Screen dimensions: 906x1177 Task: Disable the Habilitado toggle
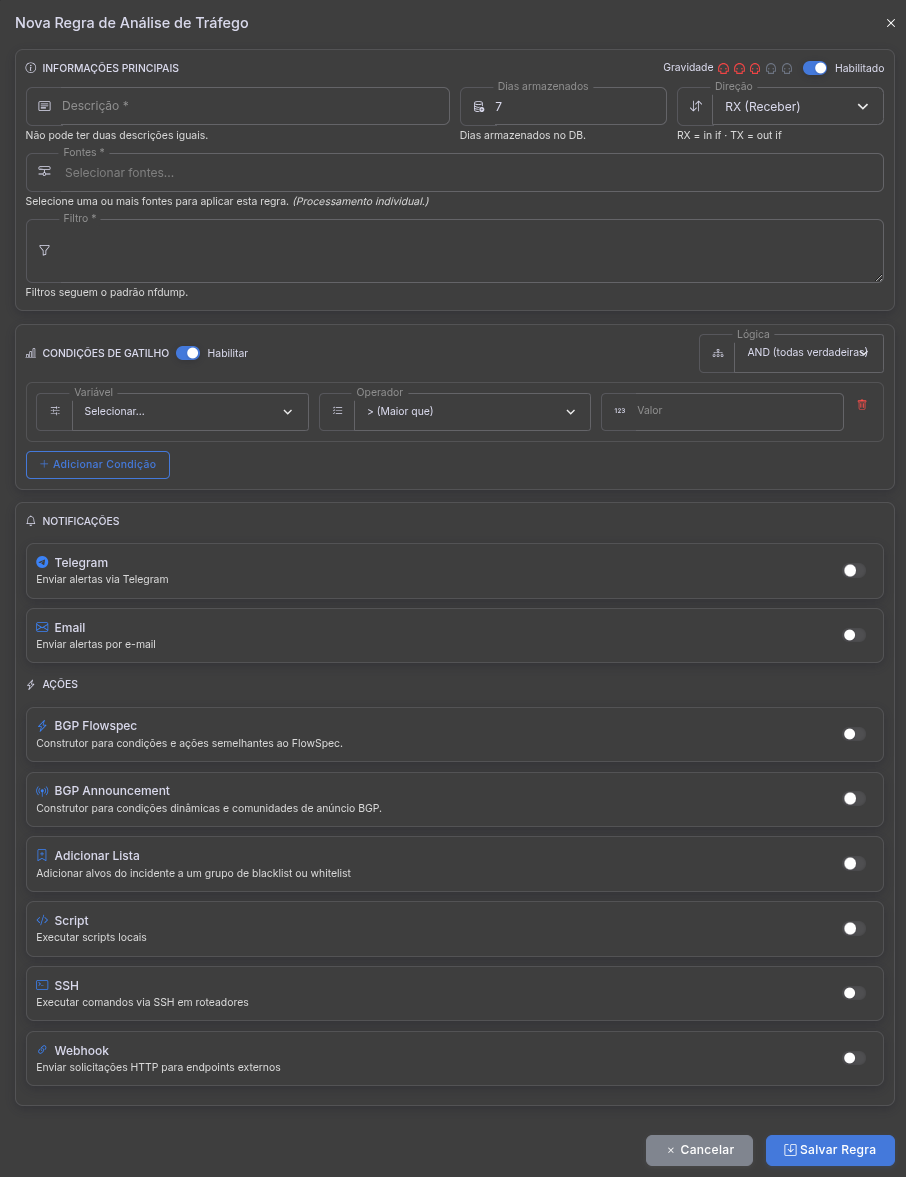click(815, 68)
